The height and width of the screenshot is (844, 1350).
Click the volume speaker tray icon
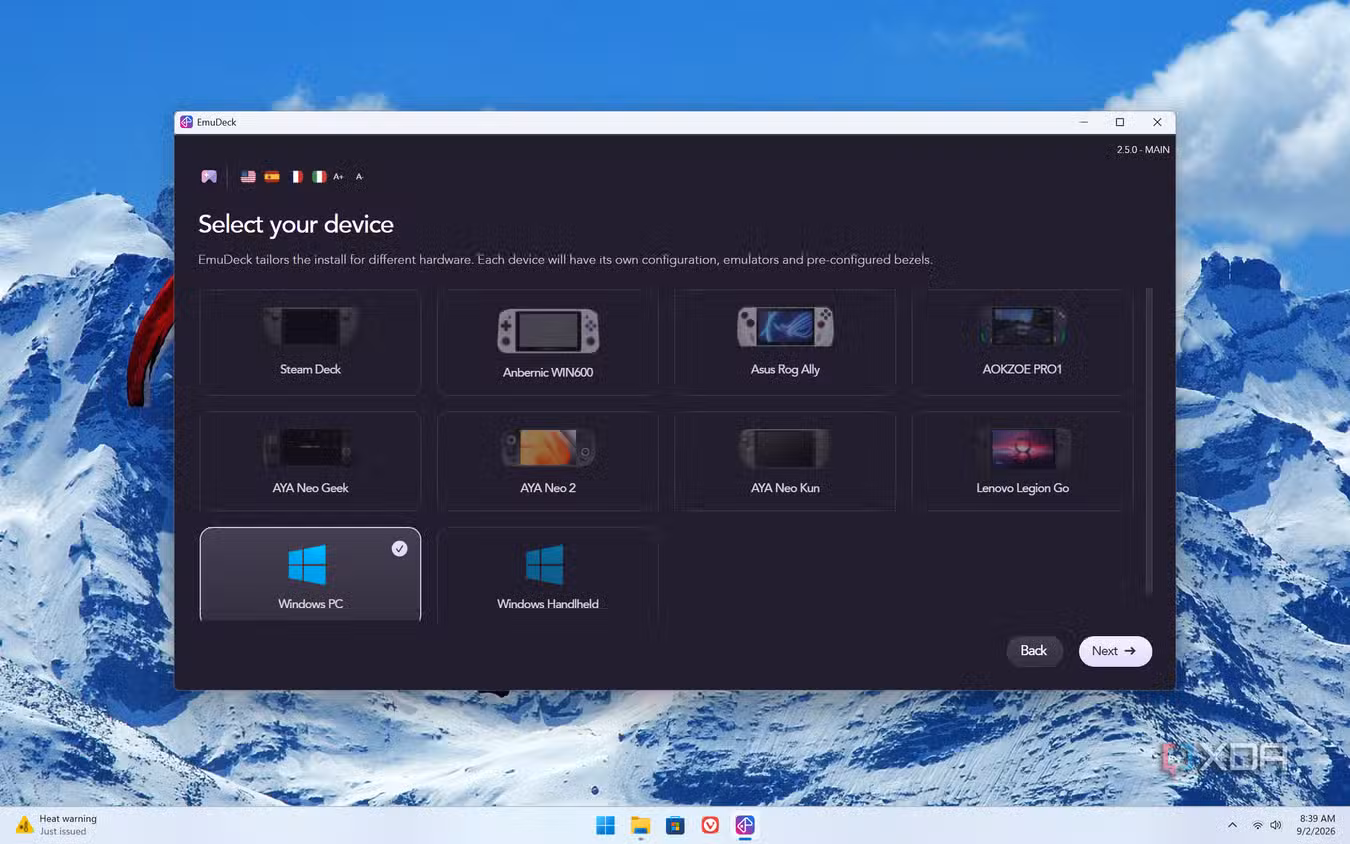[1275, 825]
